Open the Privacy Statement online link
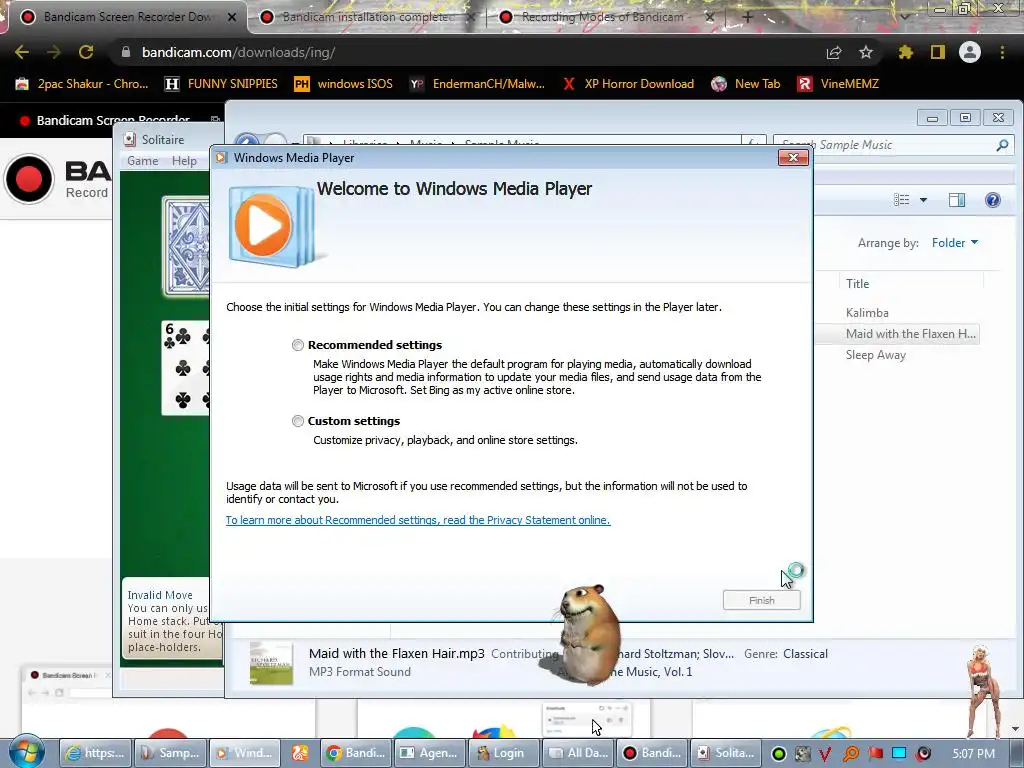Screen dimensions: 1024x768 [418, 520]
